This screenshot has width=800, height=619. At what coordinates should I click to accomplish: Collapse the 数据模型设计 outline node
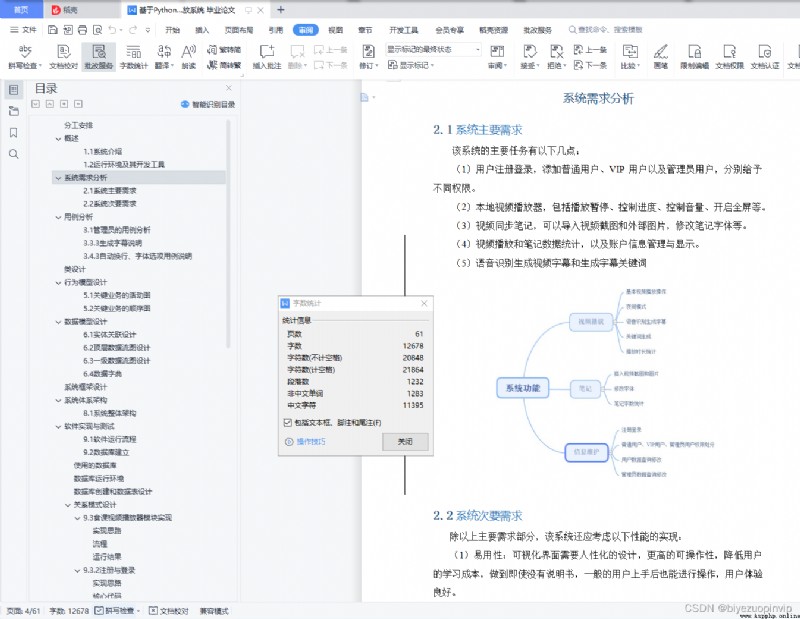pyautogui.click(x=58, y=321)
